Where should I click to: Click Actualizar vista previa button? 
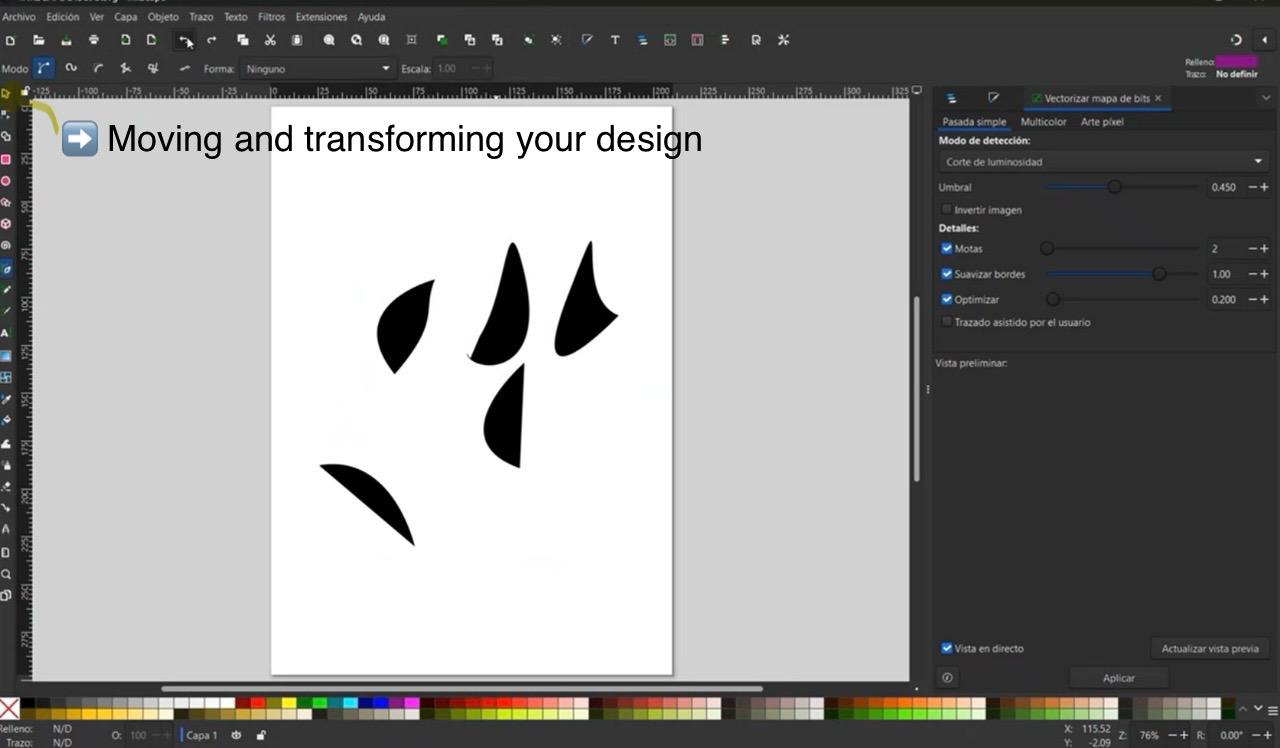(x=1210, y=649)
